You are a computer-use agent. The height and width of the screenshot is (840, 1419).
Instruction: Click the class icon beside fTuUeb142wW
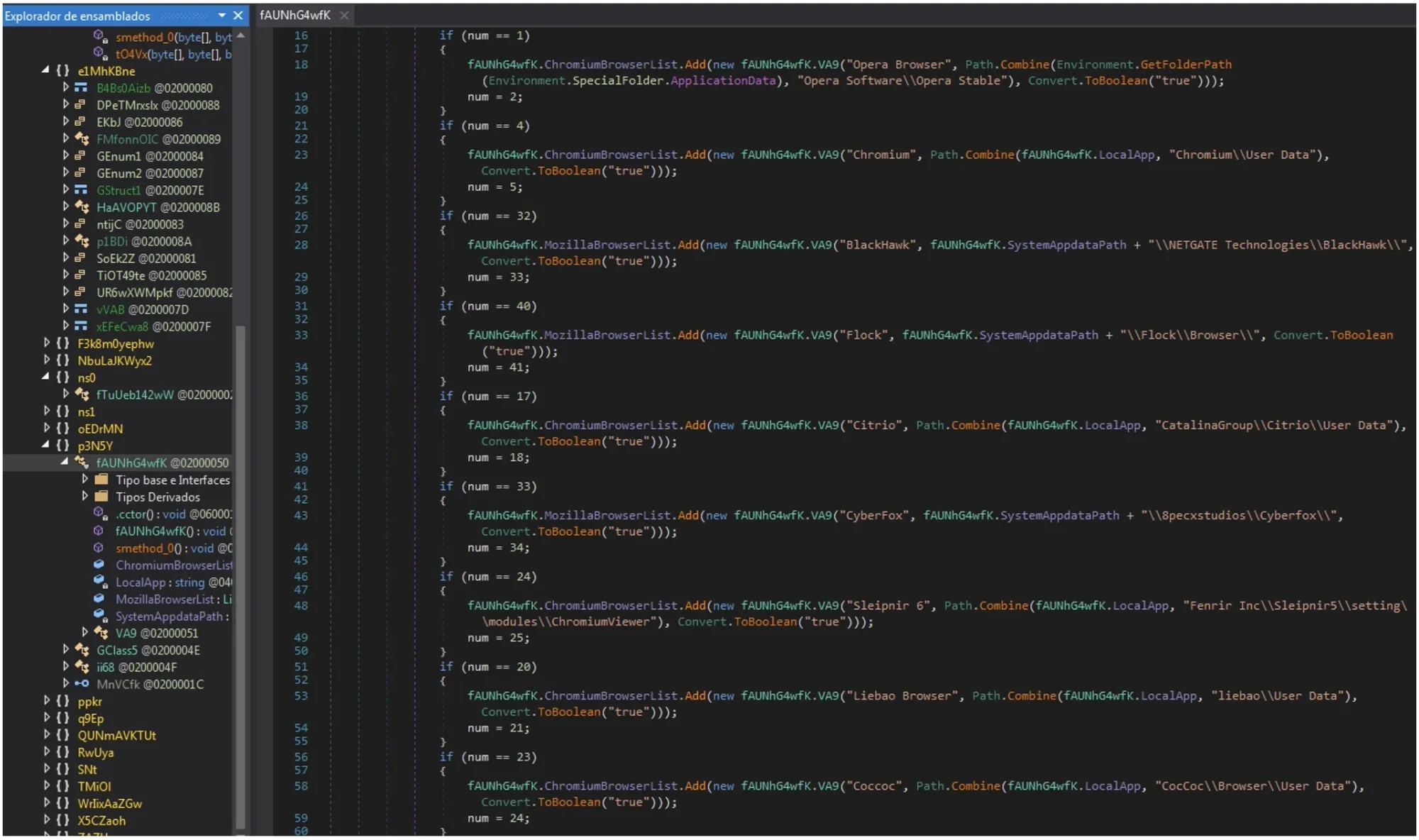[82, 394]
